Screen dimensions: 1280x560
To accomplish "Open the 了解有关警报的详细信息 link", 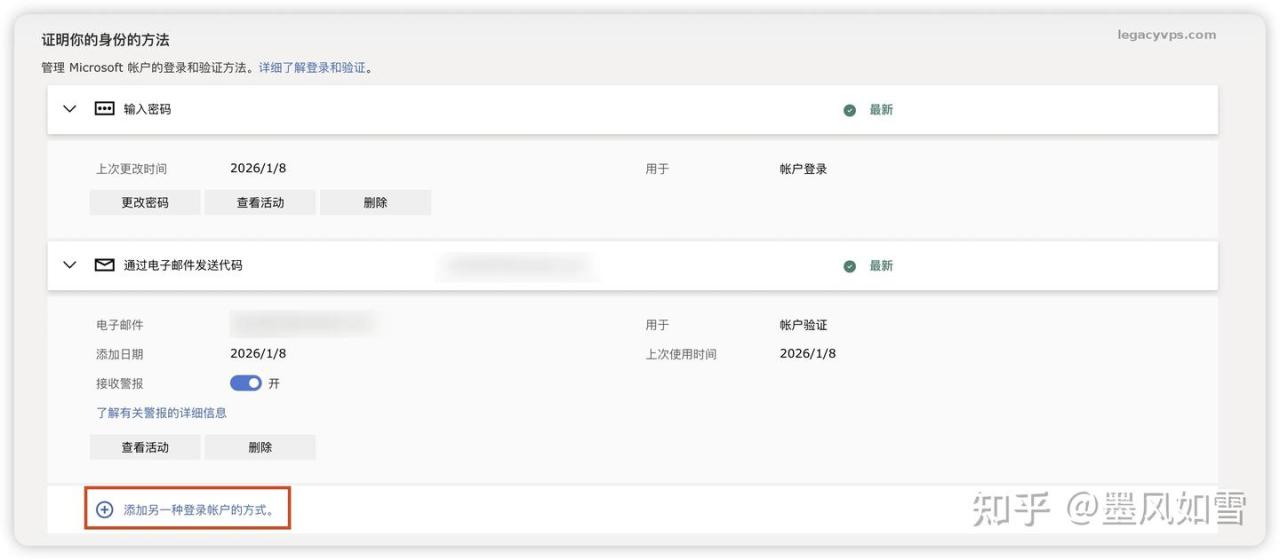I will coord(161,412).
